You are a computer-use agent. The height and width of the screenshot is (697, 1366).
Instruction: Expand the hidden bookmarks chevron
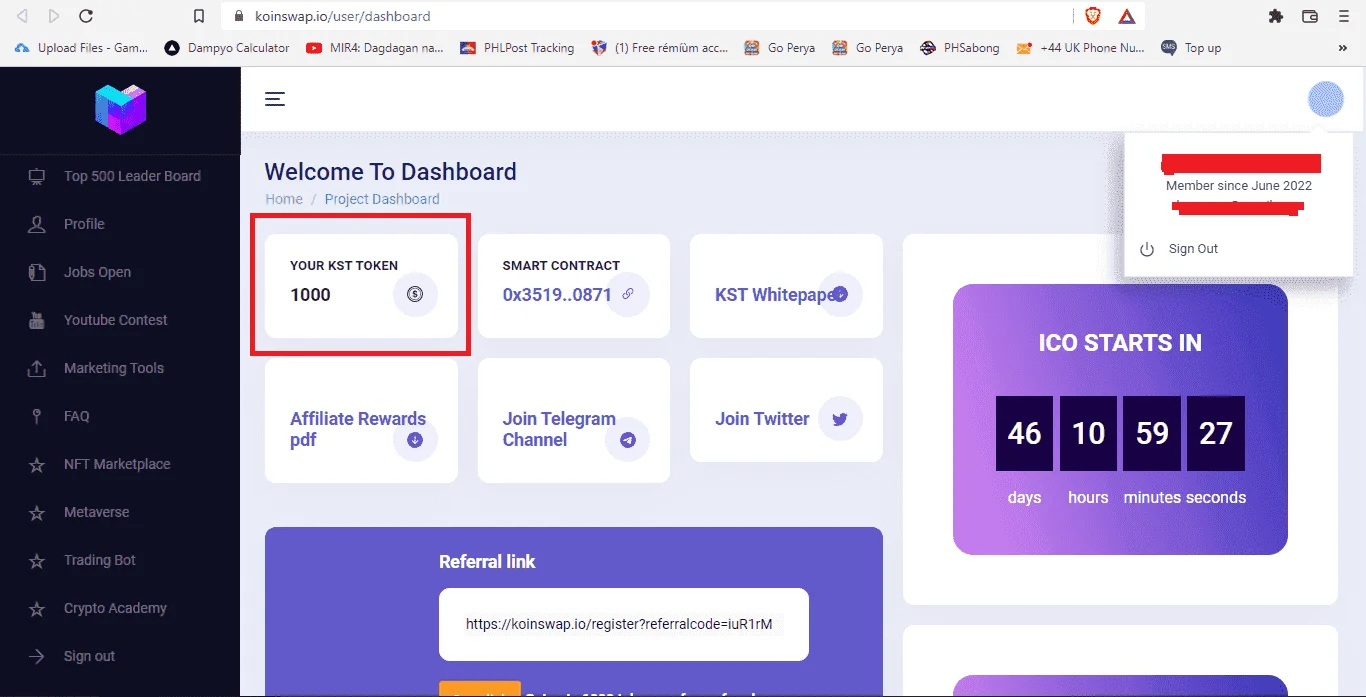coord(1342,48)
